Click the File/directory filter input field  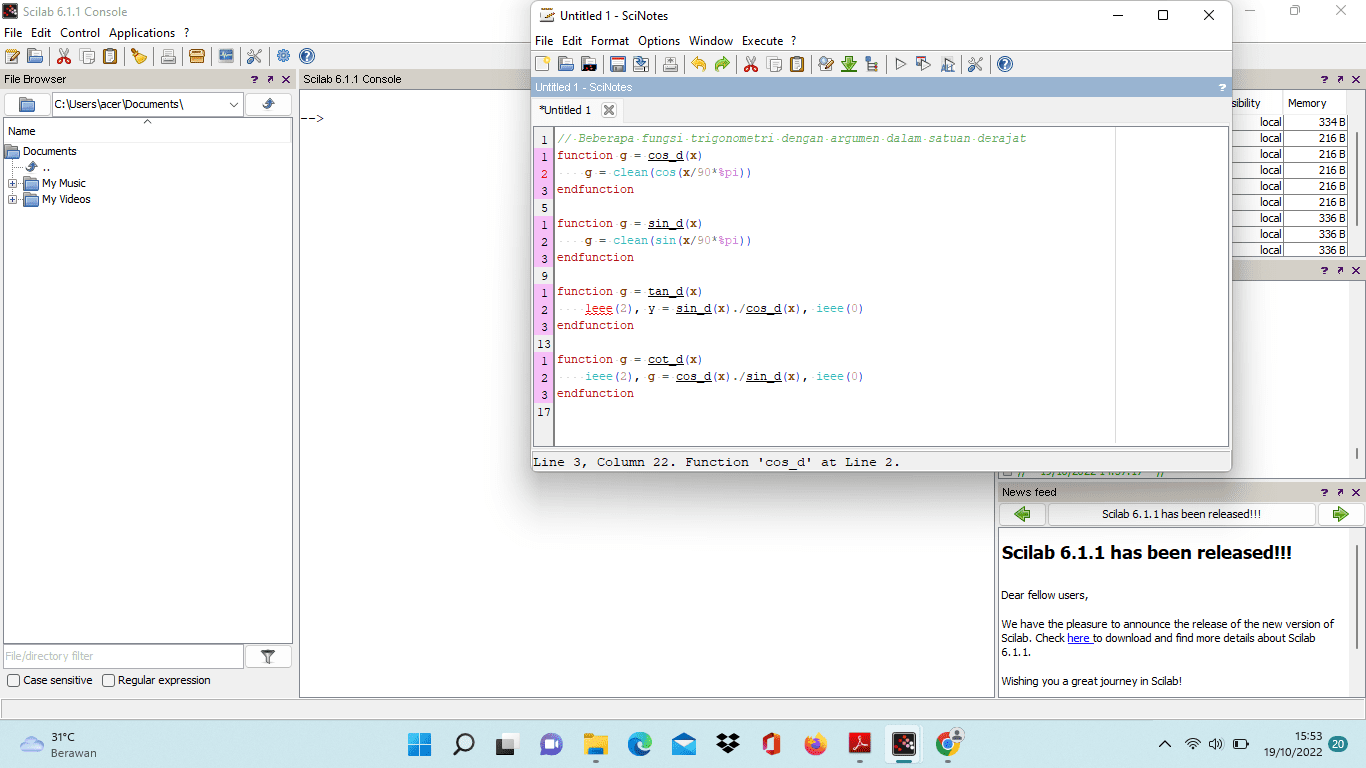point(123,656)
